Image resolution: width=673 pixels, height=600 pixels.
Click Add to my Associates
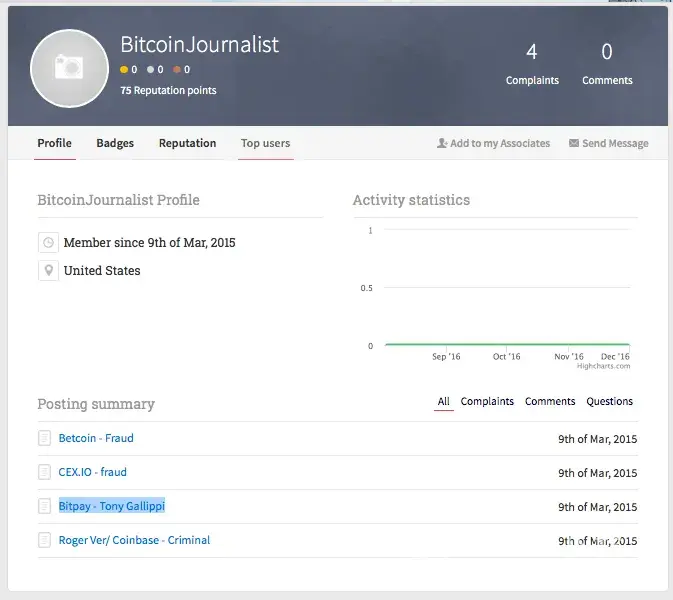pyautogui.click(x=494, y=144)
